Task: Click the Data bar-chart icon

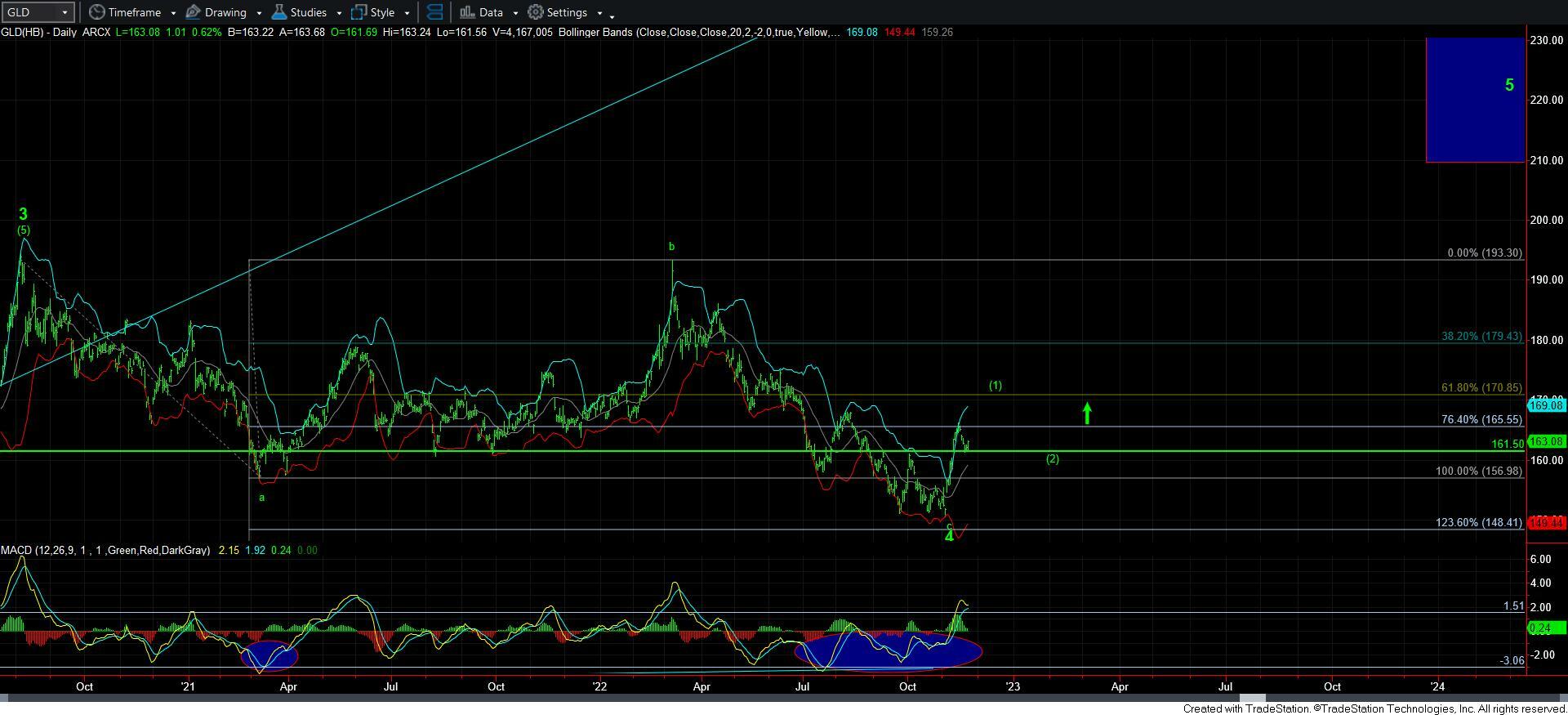Action: click(466, 12)
